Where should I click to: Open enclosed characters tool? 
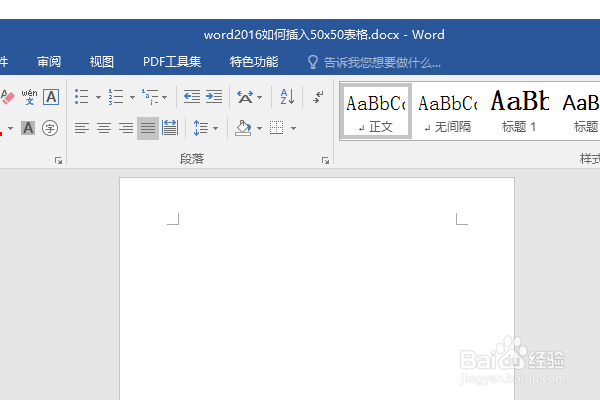(x=50, y=128)
